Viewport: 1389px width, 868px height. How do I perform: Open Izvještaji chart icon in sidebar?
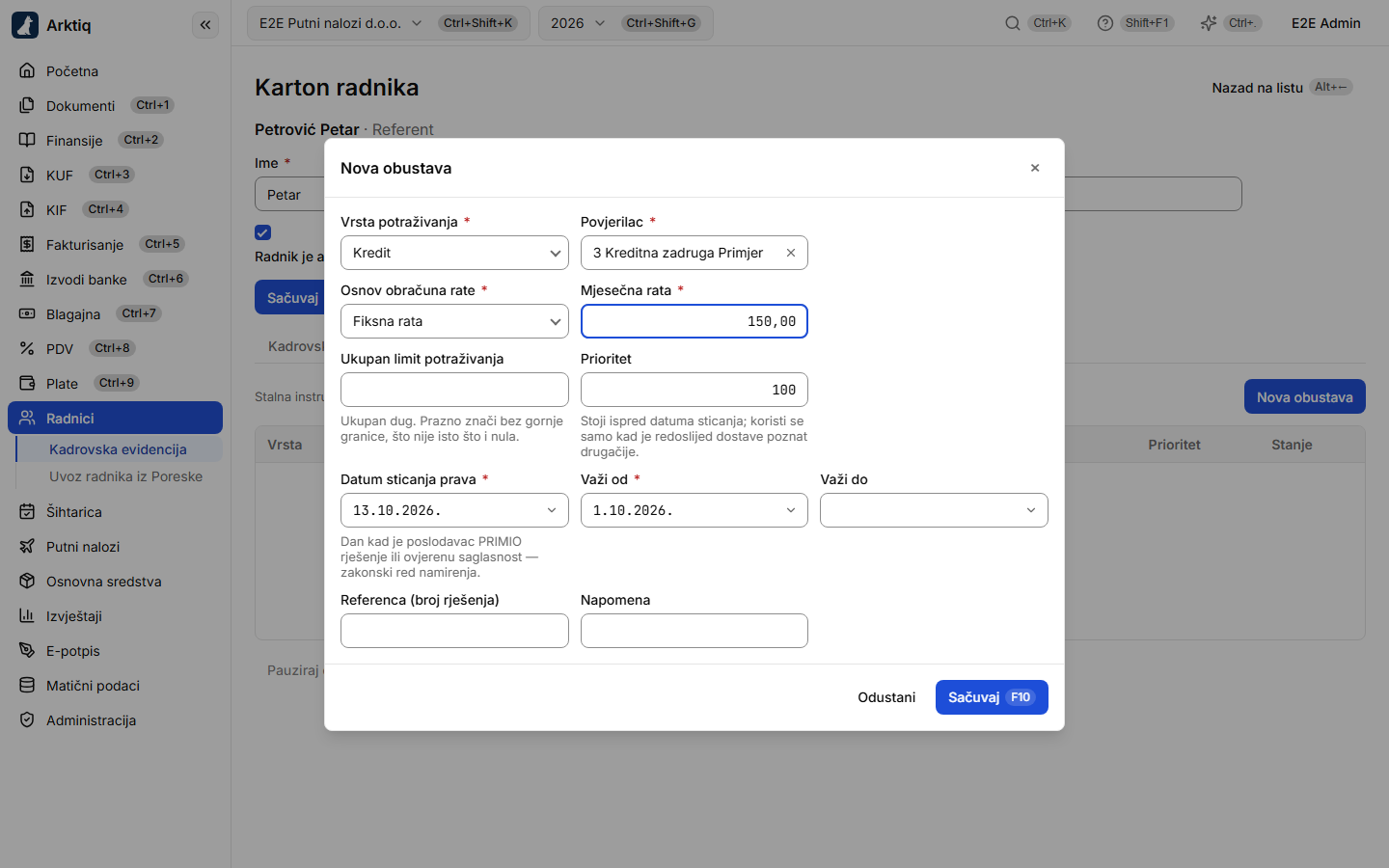click(x=27, y=615)
